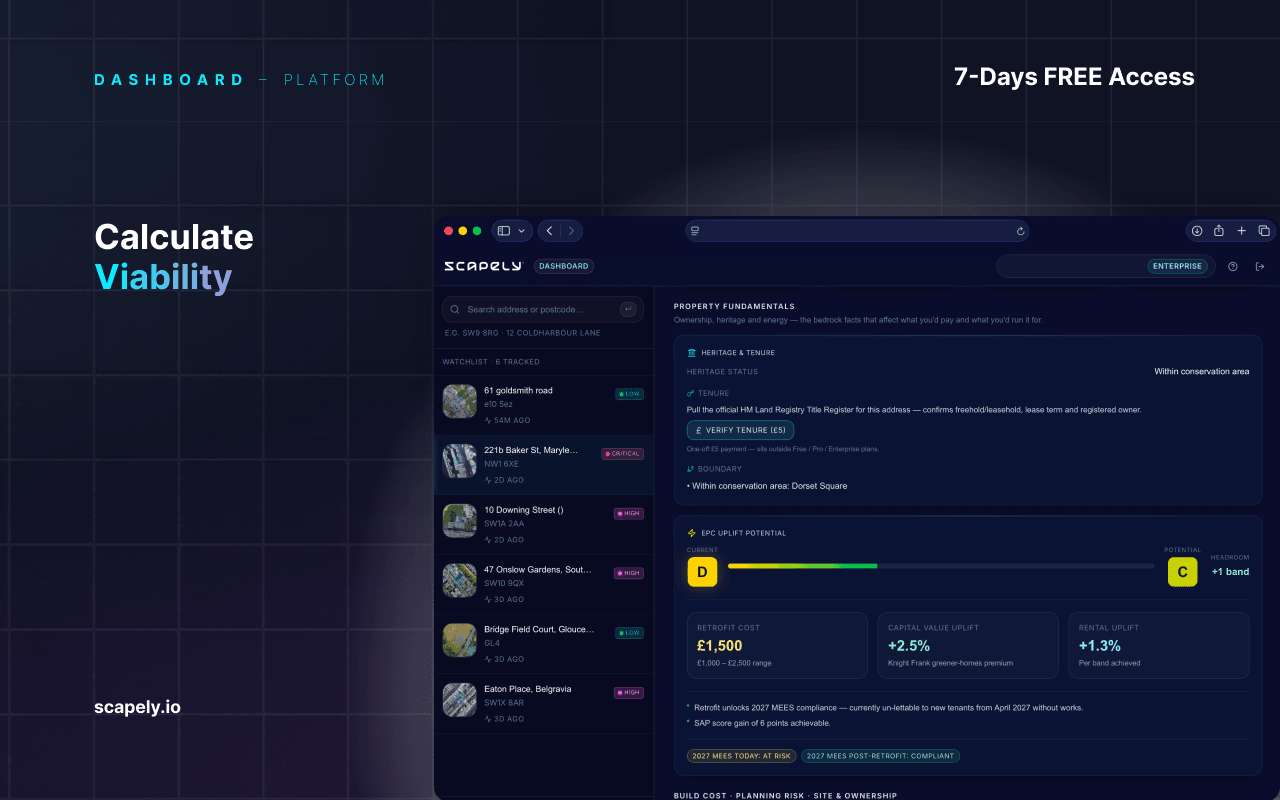Open the Retrofit Cost £1,500 card
The image size is (1280, 800).
(777, 646)
